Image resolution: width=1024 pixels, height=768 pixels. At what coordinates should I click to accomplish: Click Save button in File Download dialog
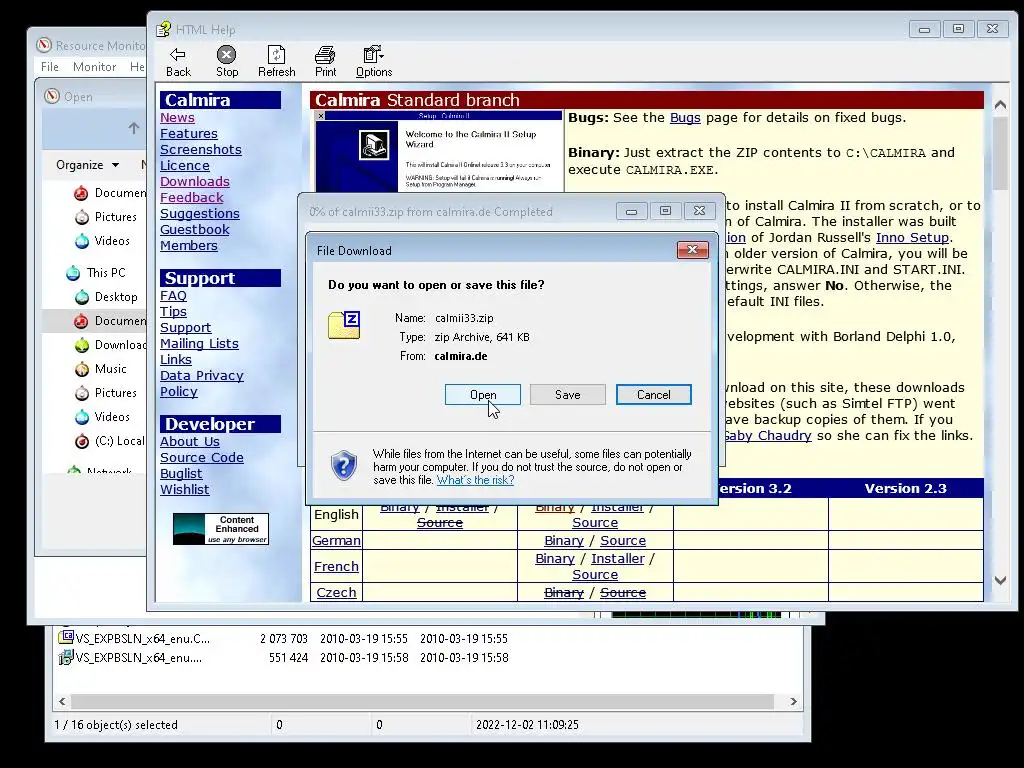pyautogui.click(x=568, y=394)
